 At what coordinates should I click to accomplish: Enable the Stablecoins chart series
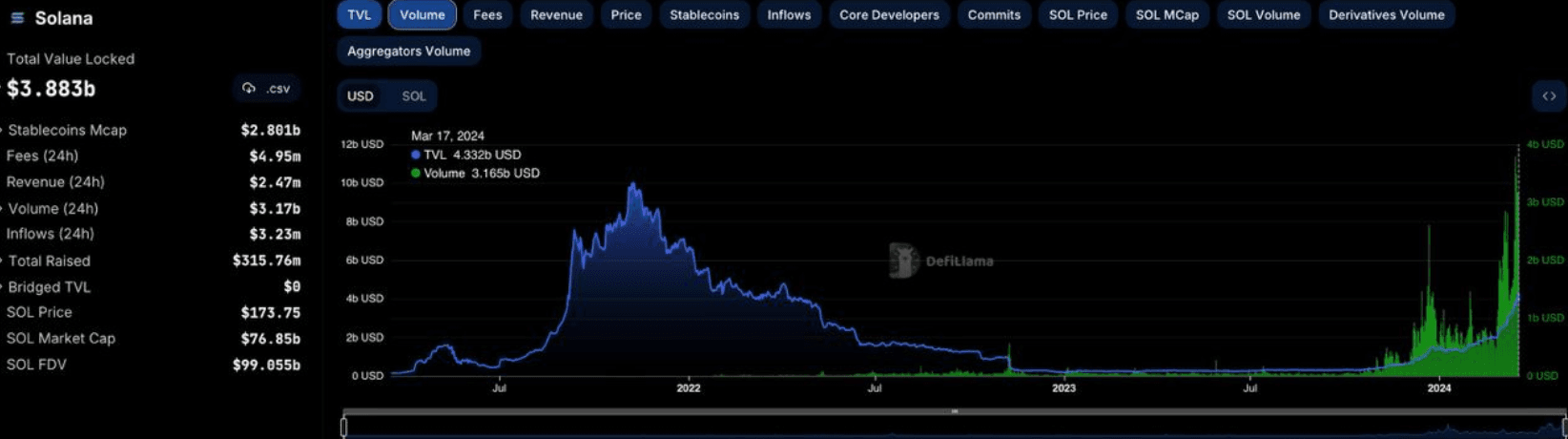point(704,15)
